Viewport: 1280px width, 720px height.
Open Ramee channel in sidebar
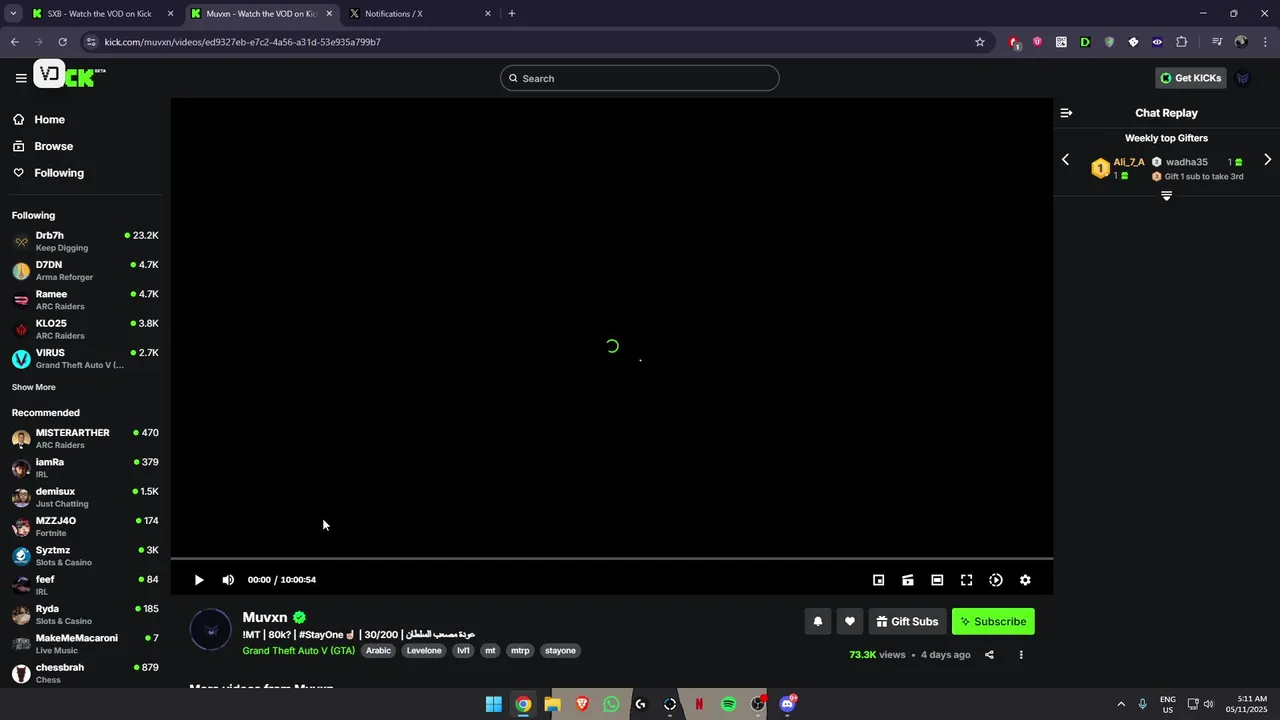coord(85,300)
